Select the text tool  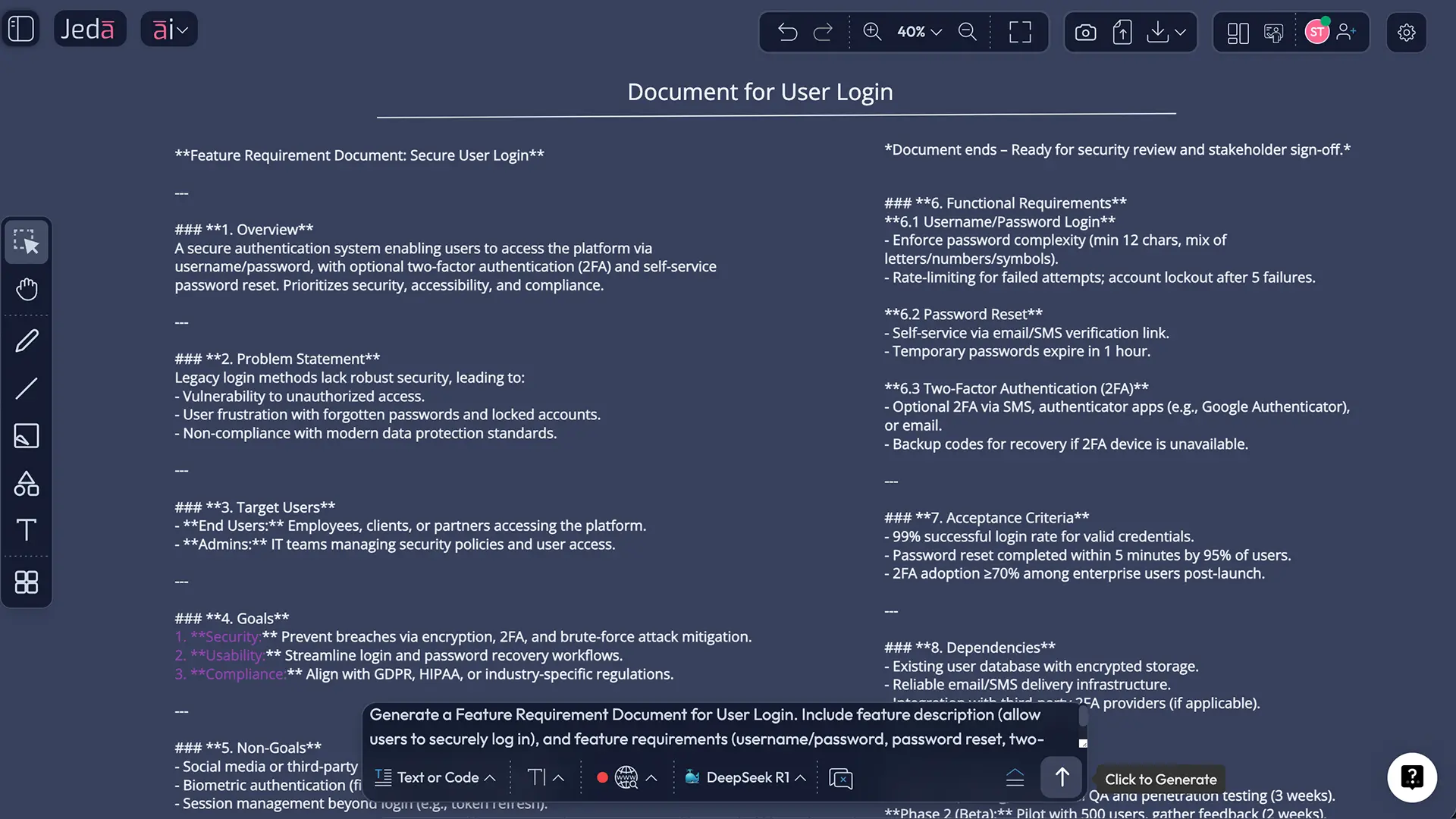[27, 529]
